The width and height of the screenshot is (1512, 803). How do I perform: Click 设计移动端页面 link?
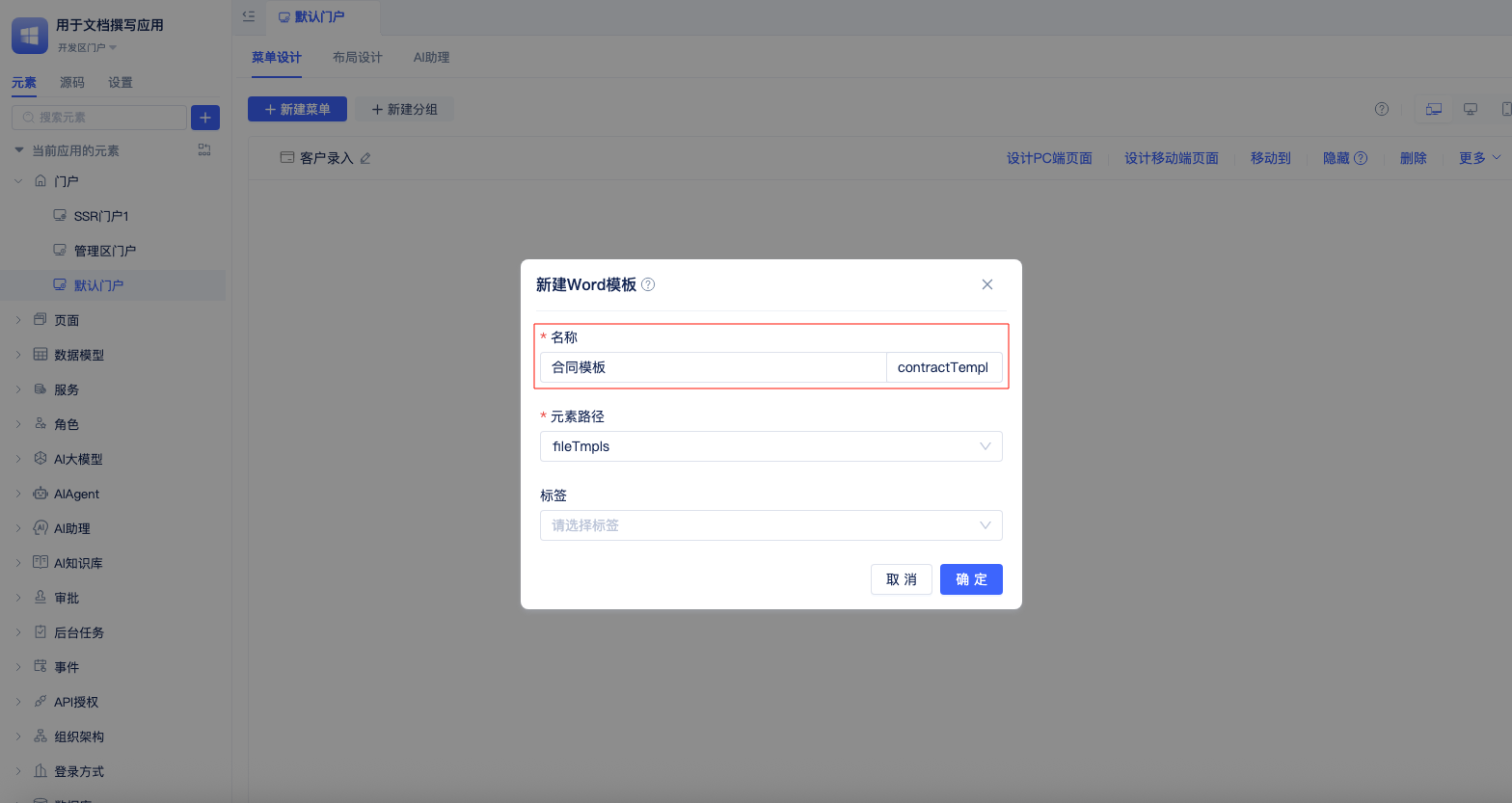tap(1172, 158)
